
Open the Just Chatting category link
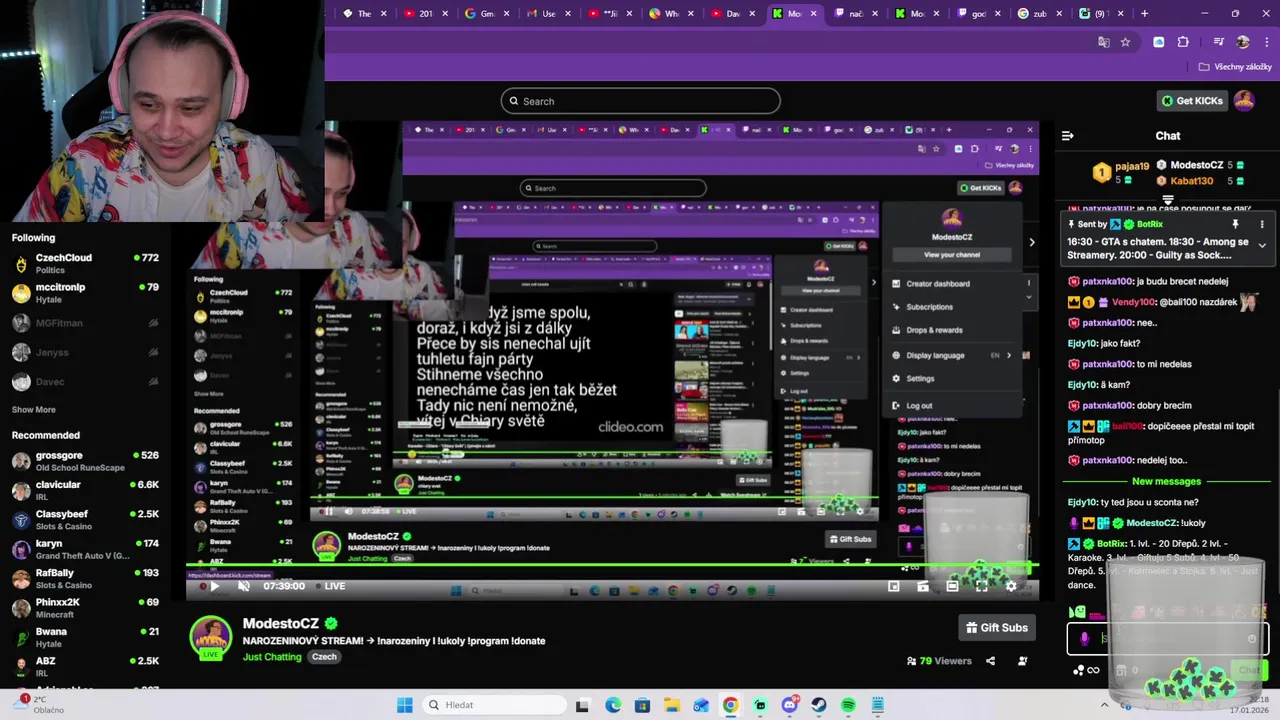(272, 657)
